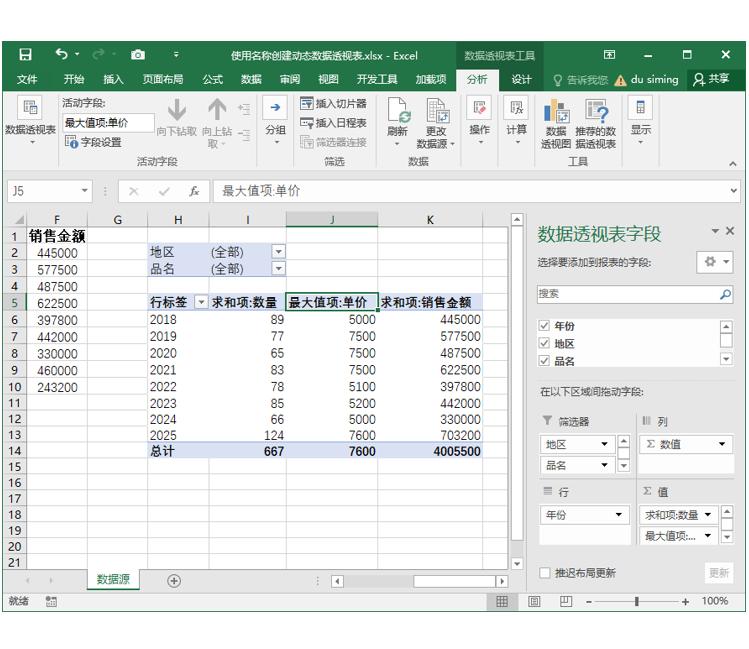Click the 共享 Share button
This screenshot has height=649, width=749.
(x=712, y=79)
